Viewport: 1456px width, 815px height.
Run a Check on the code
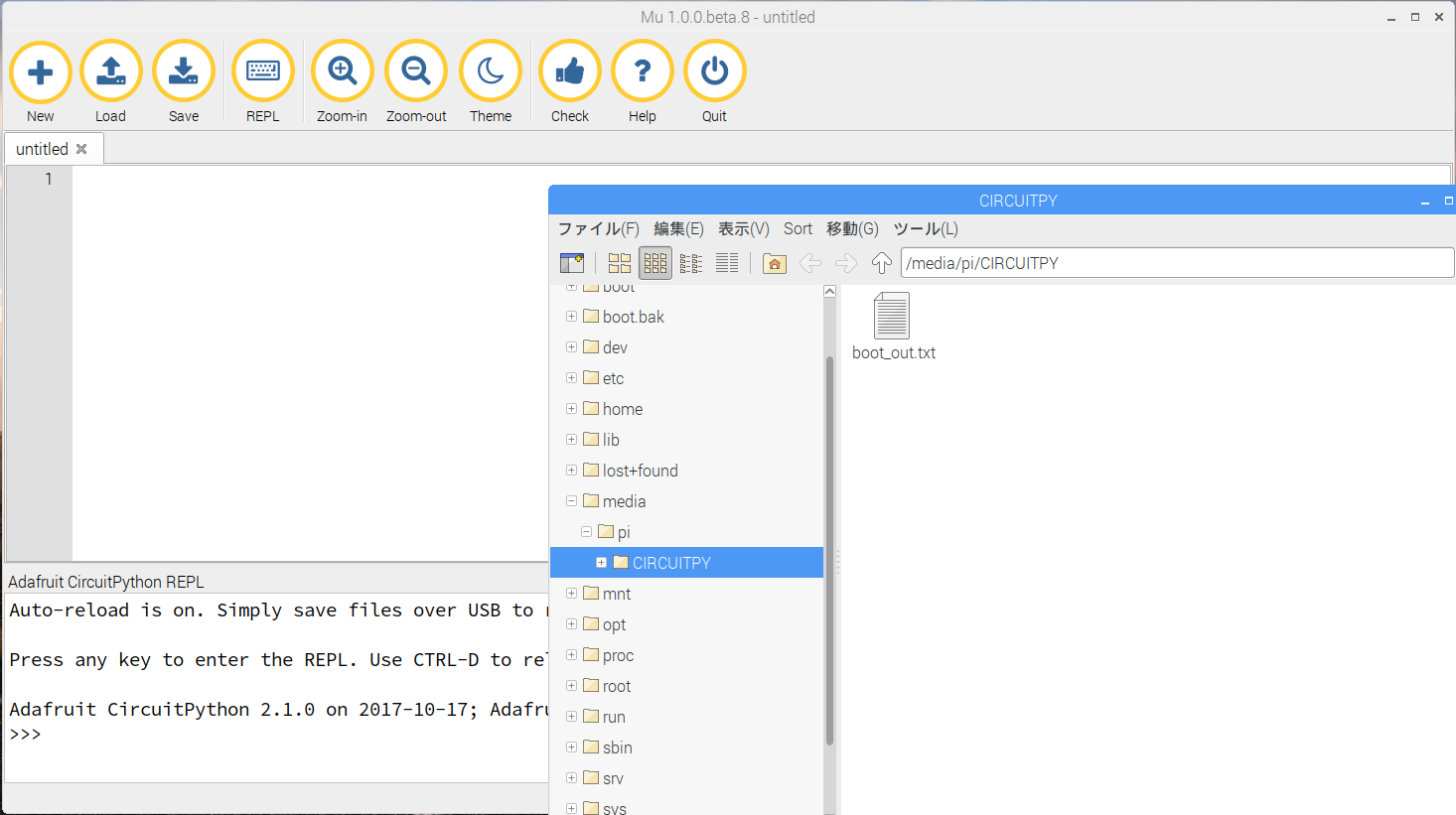pos(569,70)
